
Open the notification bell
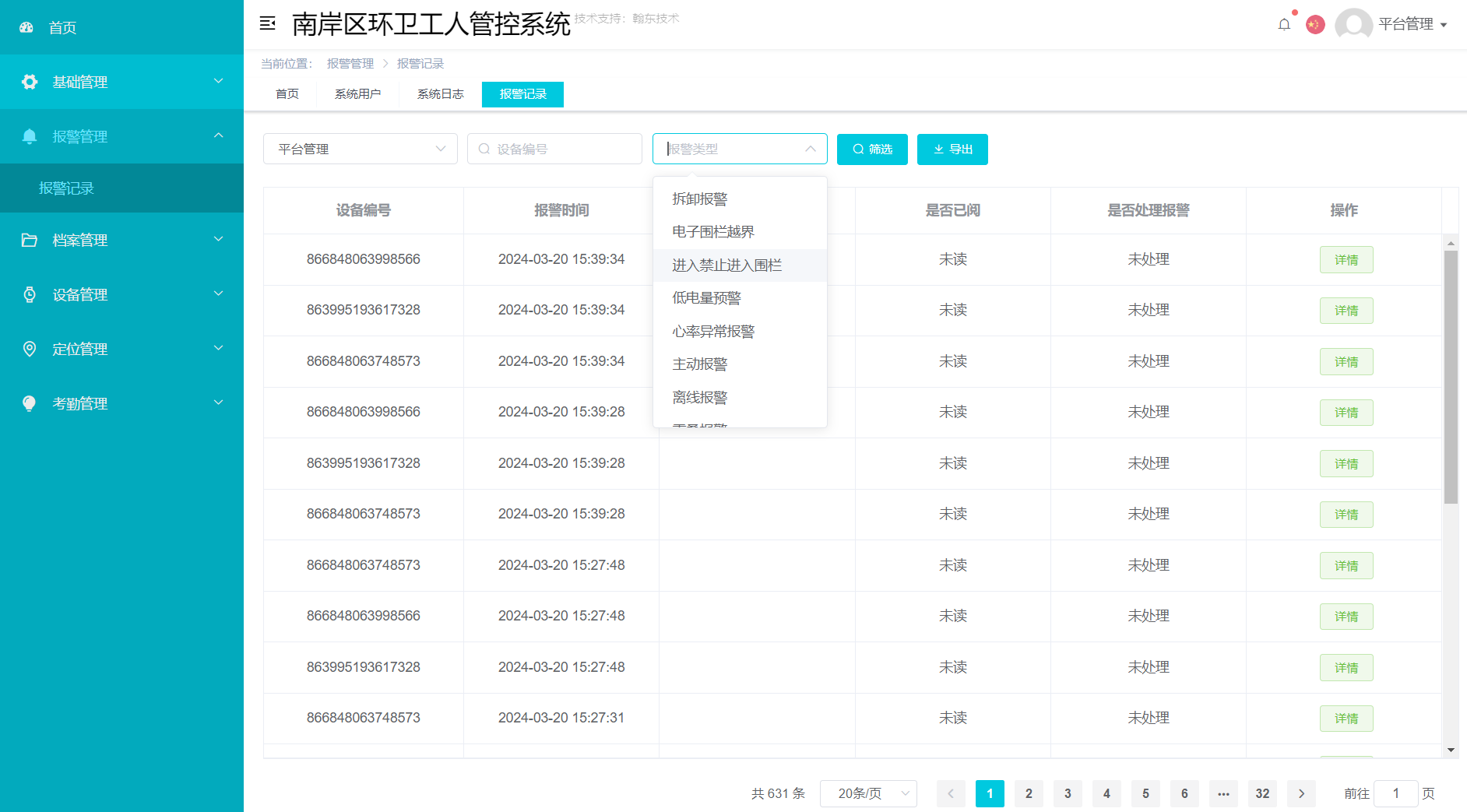(x=1284, y=24)
